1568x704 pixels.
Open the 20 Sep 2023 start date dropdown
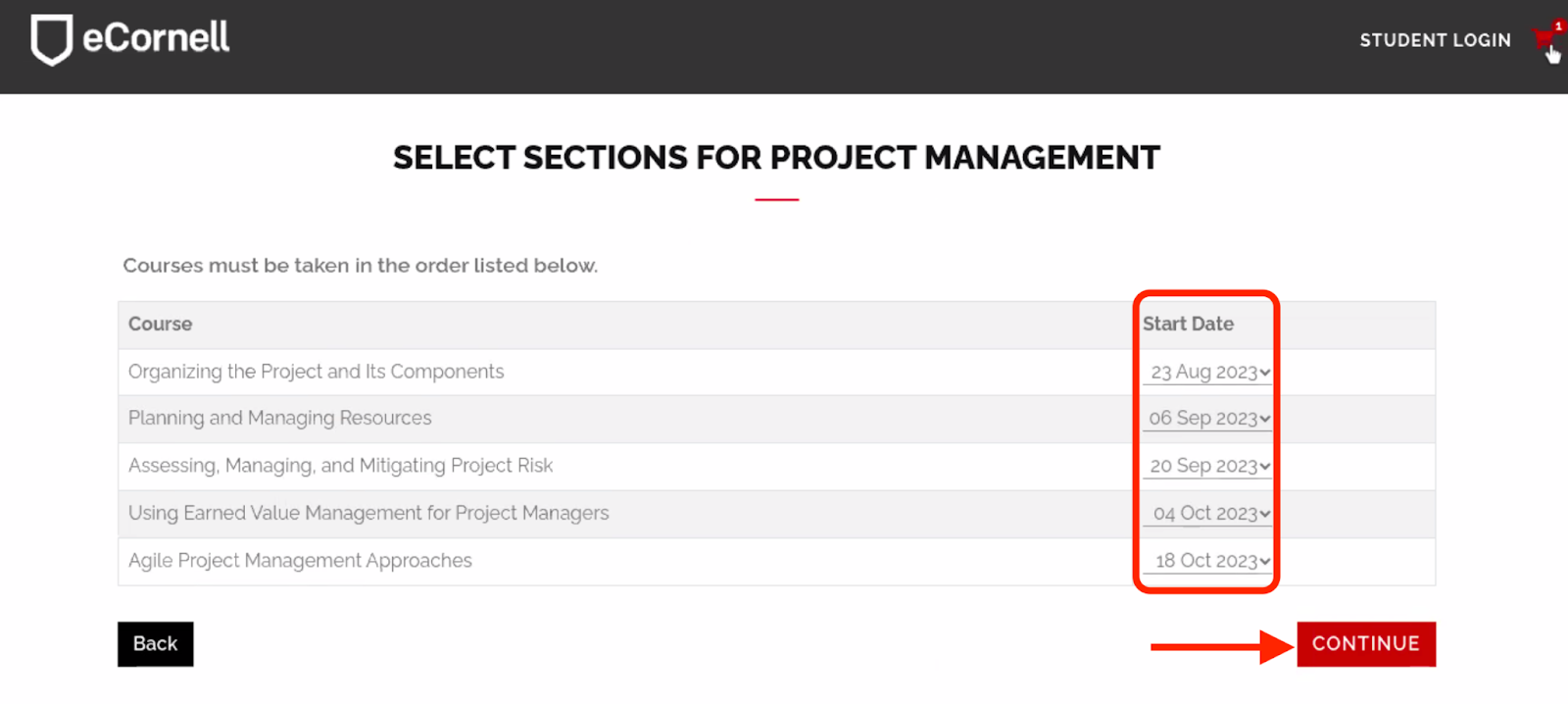click(x=1208, y=466)
